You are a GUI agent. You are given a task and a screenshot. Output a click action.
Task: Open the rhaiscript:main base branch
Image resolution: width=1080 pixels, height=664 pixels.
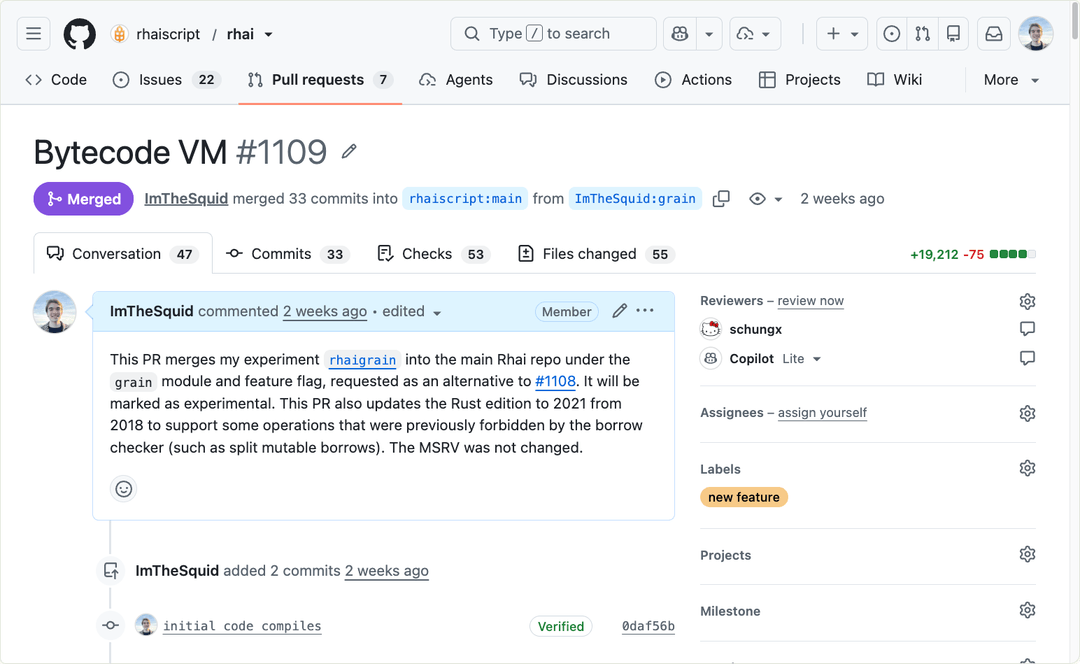tap(465, 198)
